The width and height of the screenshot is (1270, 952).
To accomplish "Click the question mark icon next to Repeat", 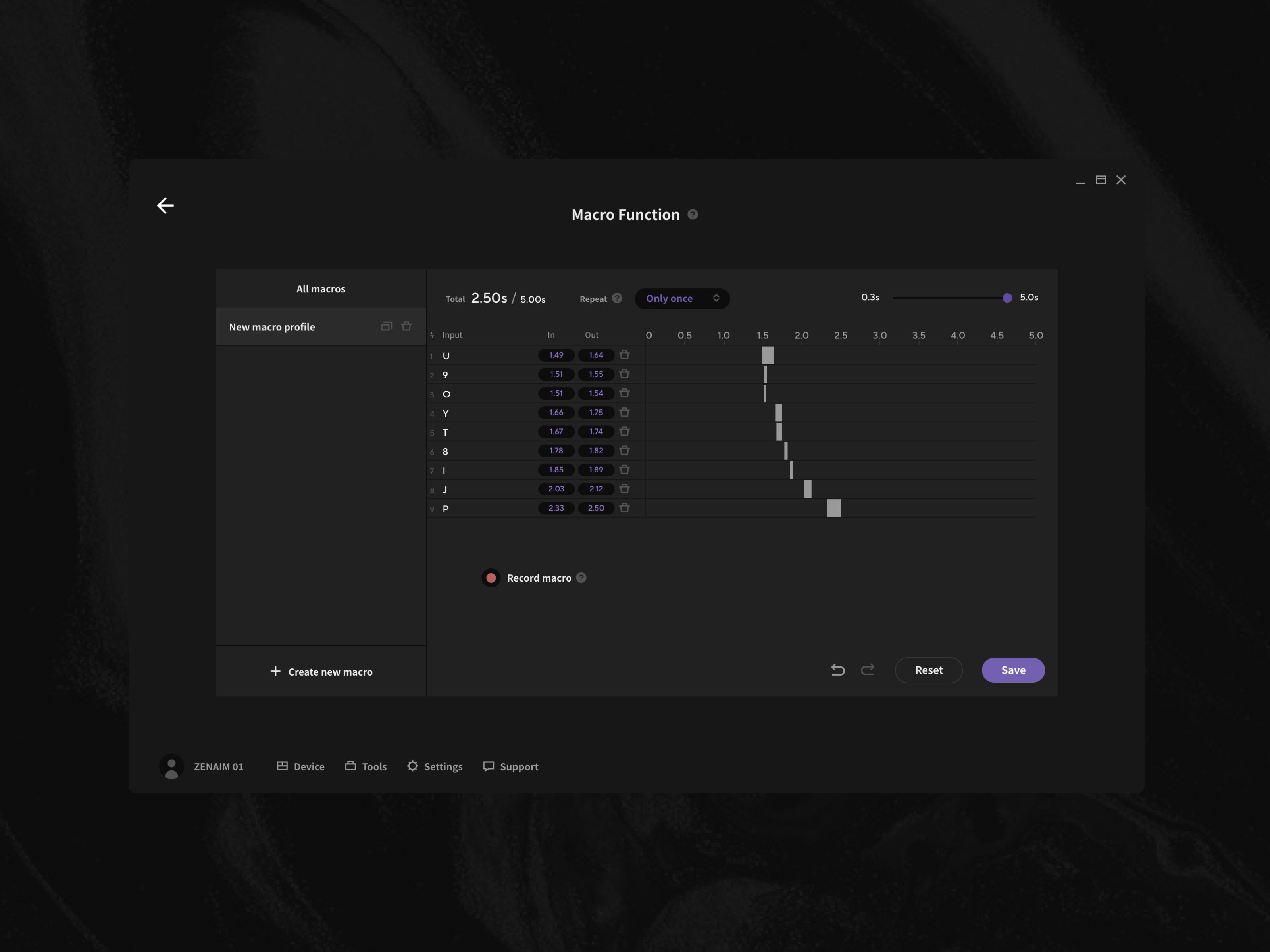I will pyautogui.click(x=618, y=298).
